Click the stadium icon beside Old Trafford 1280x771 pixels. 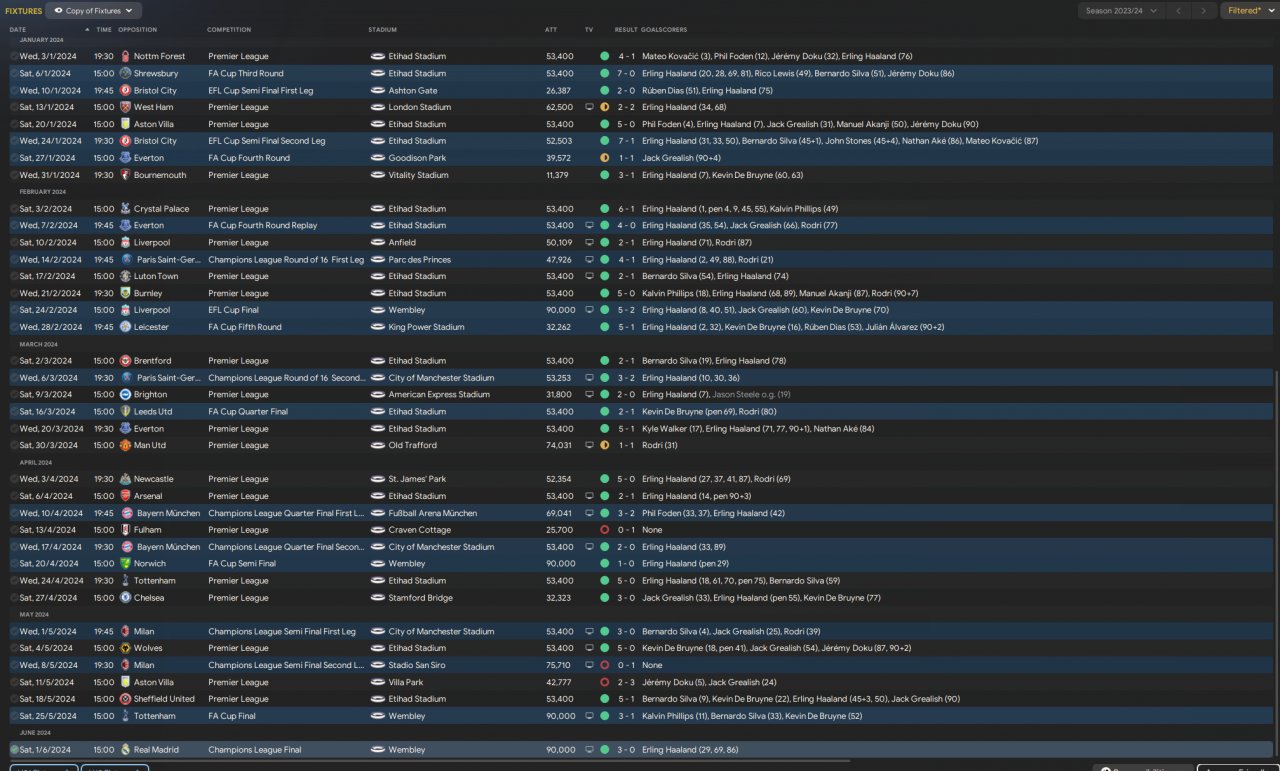[x=378, y=446]
